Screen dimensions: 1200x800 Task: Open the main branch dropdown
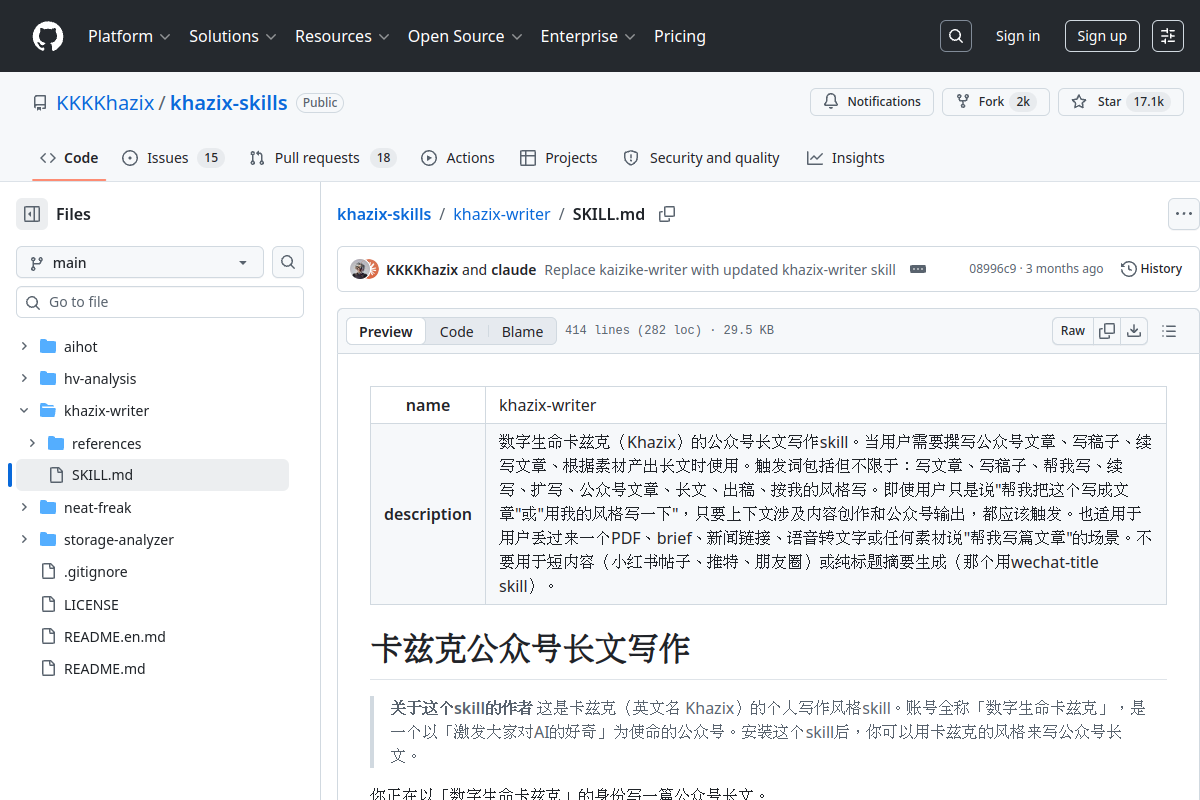(x=140, y=262)
